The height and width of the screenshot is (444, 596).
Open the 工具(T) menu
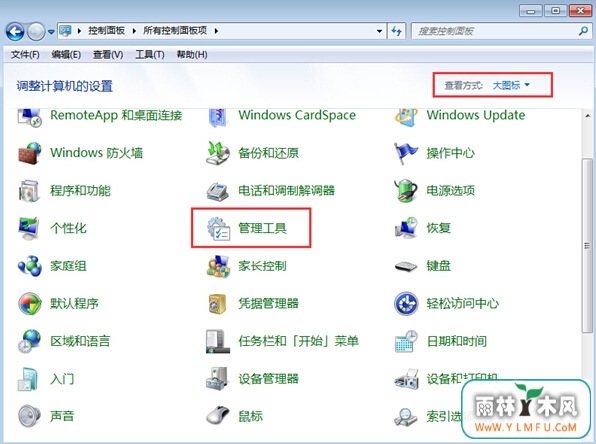pos(150,55)
